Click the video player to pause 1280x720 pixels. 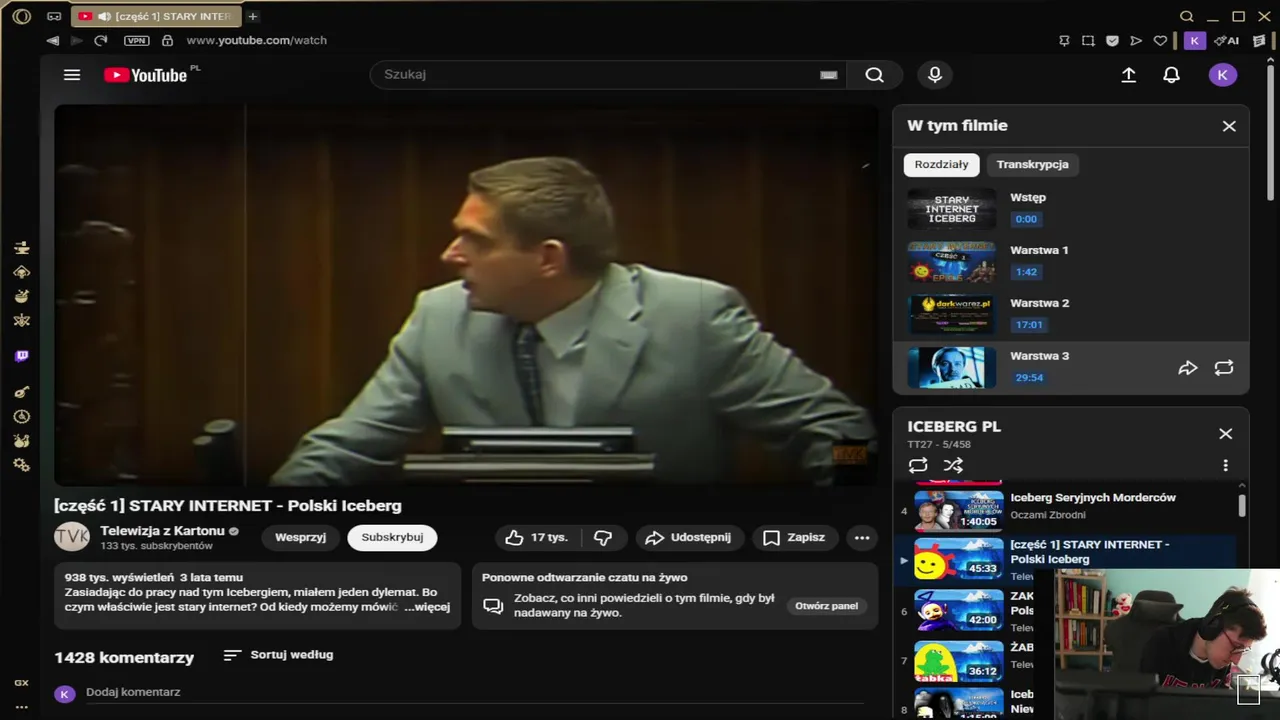[466, 296]
